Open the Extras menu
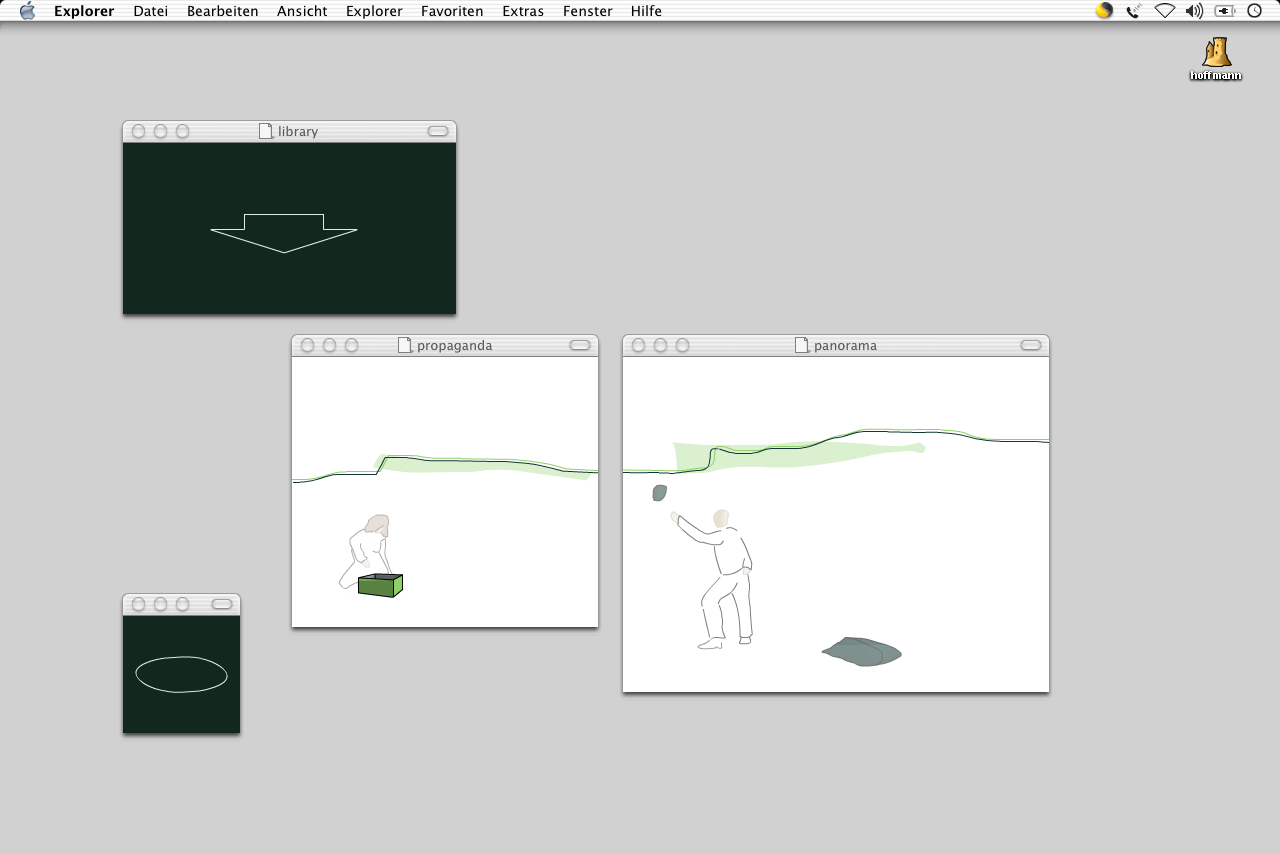This screenshot has height=854, width=1280. tap(523, 11)
